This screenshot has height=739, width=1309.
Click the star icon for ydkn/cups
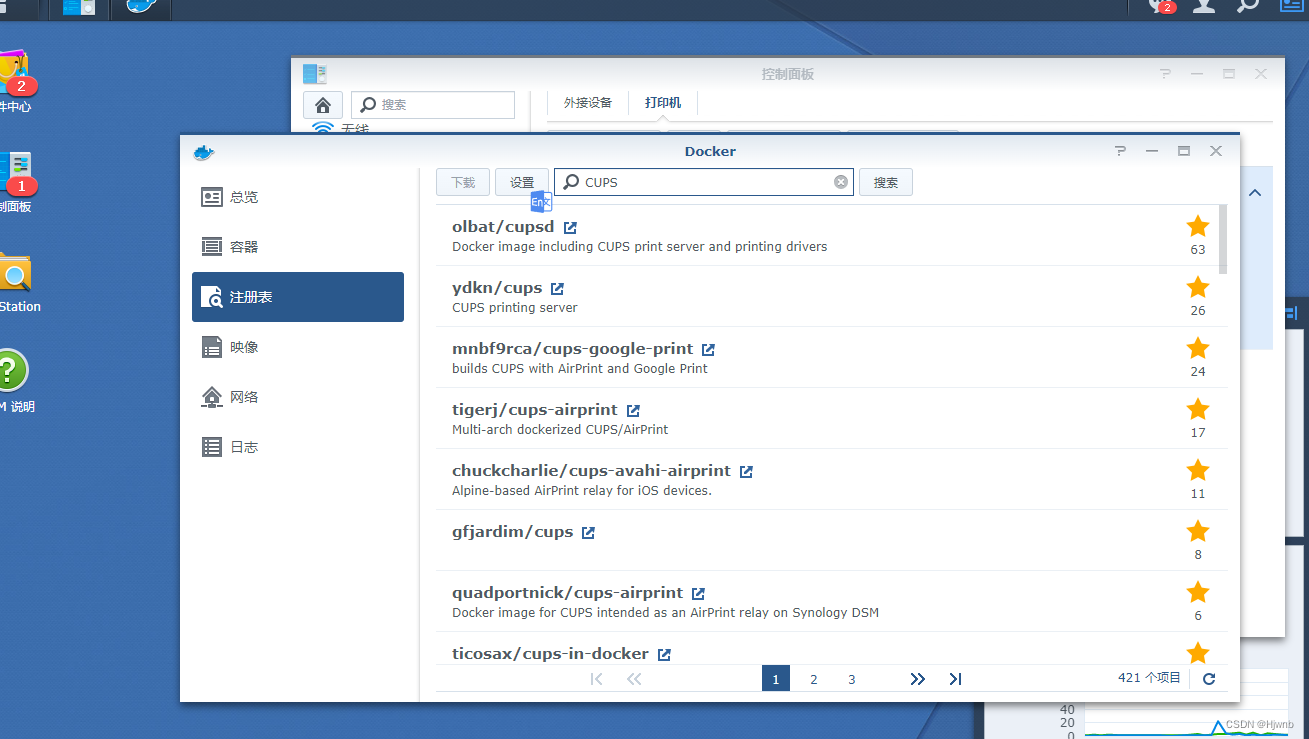click(x=1198, y=287)
